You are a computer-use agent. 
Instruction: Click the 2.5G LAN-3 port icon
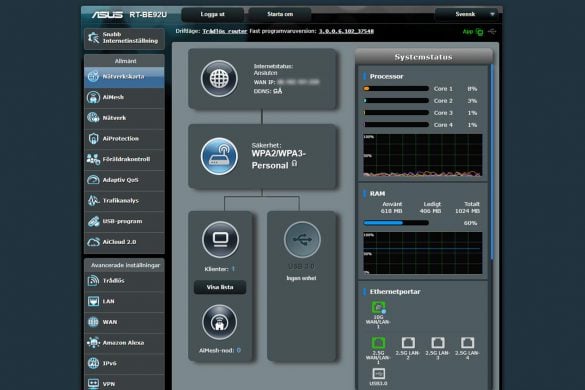(438, 343)
